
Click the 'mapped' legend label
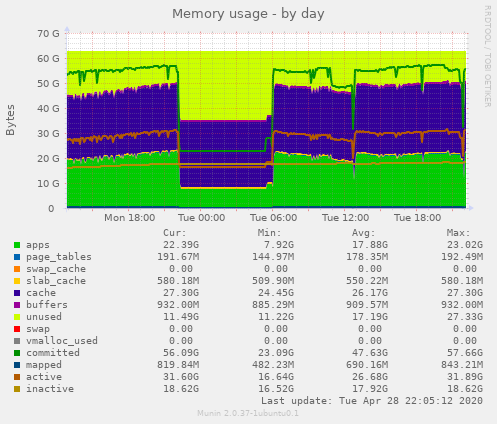coord(44,365)
